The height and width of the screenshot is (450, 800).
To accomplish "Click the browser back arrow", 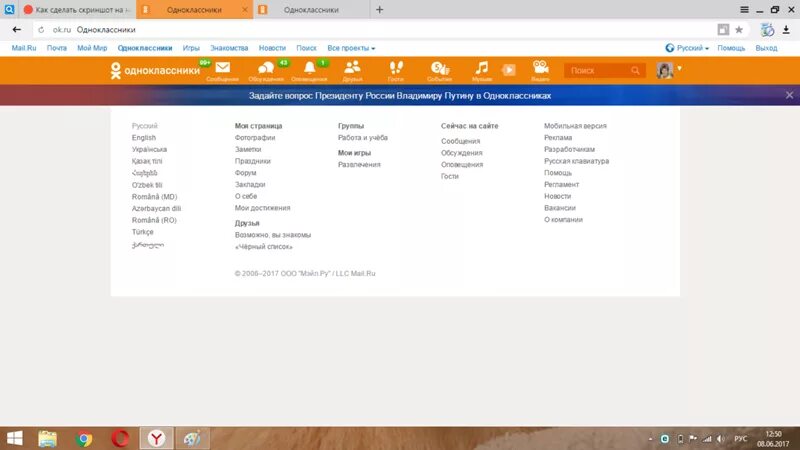I will click(16, 30).
